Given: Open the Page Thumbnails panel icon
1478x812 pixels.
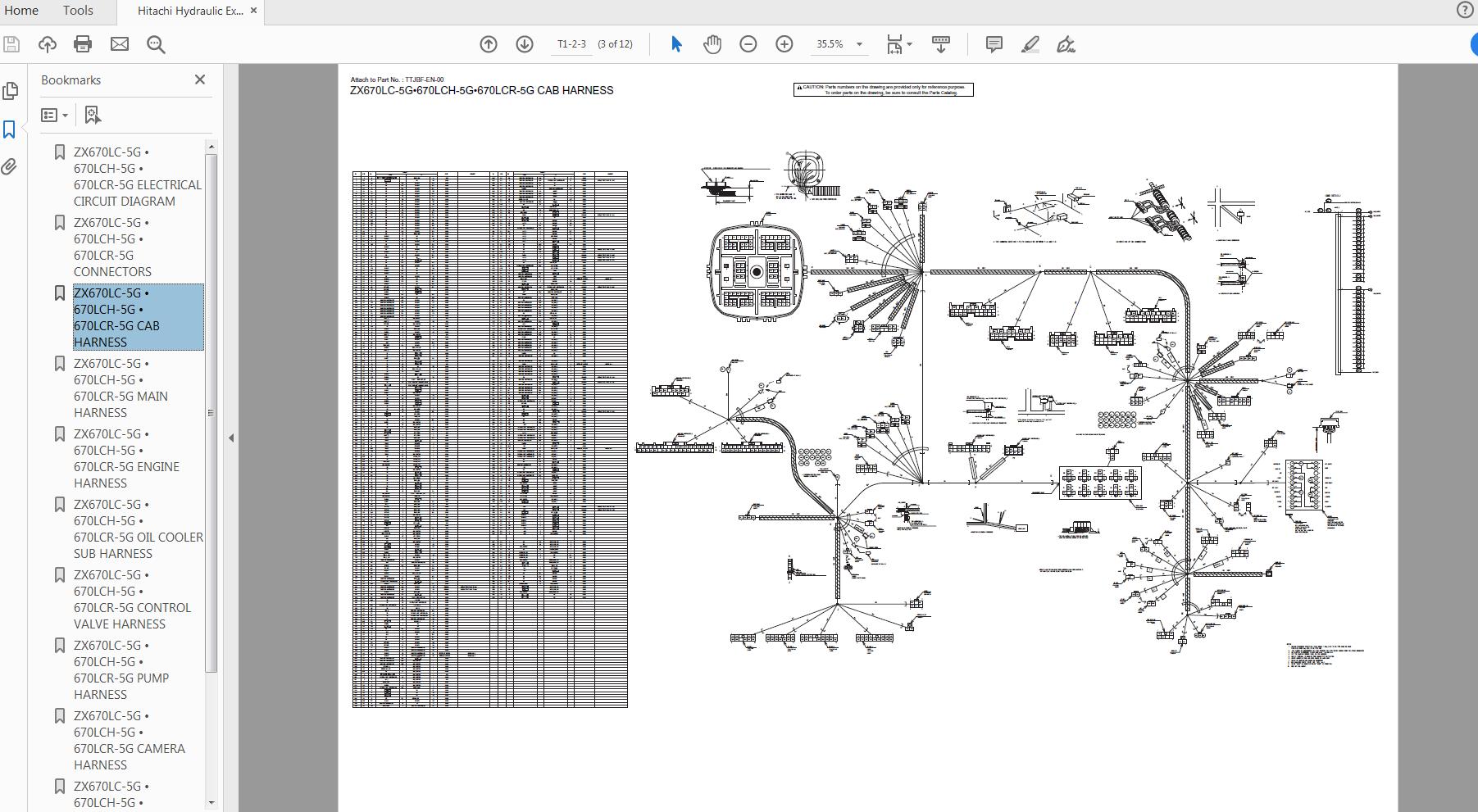Looking at the screenshot, I should pyautogui.click(x=11, y=90).
